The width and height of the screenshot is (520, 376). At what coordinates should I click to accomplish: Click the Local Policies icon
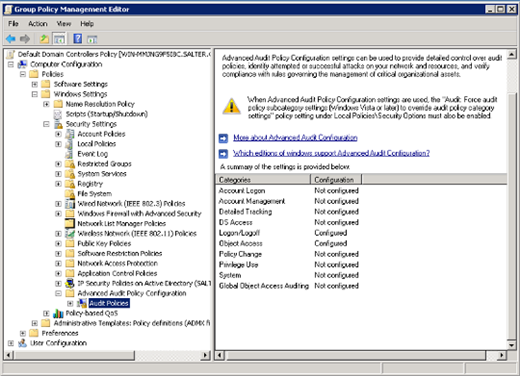(x=69, y=144)
